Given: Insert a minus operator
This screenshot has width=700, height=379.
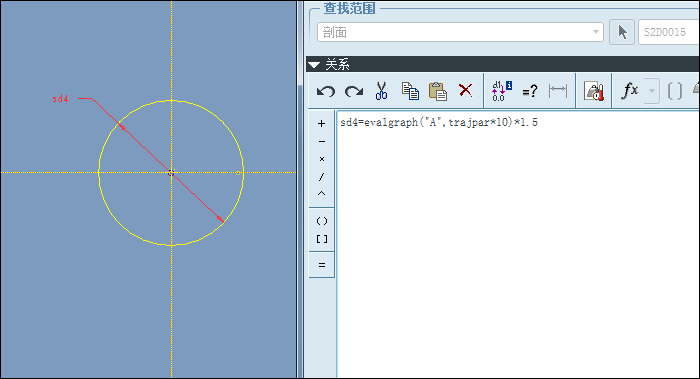Looking at the screenshot, I should click(321, 142).
